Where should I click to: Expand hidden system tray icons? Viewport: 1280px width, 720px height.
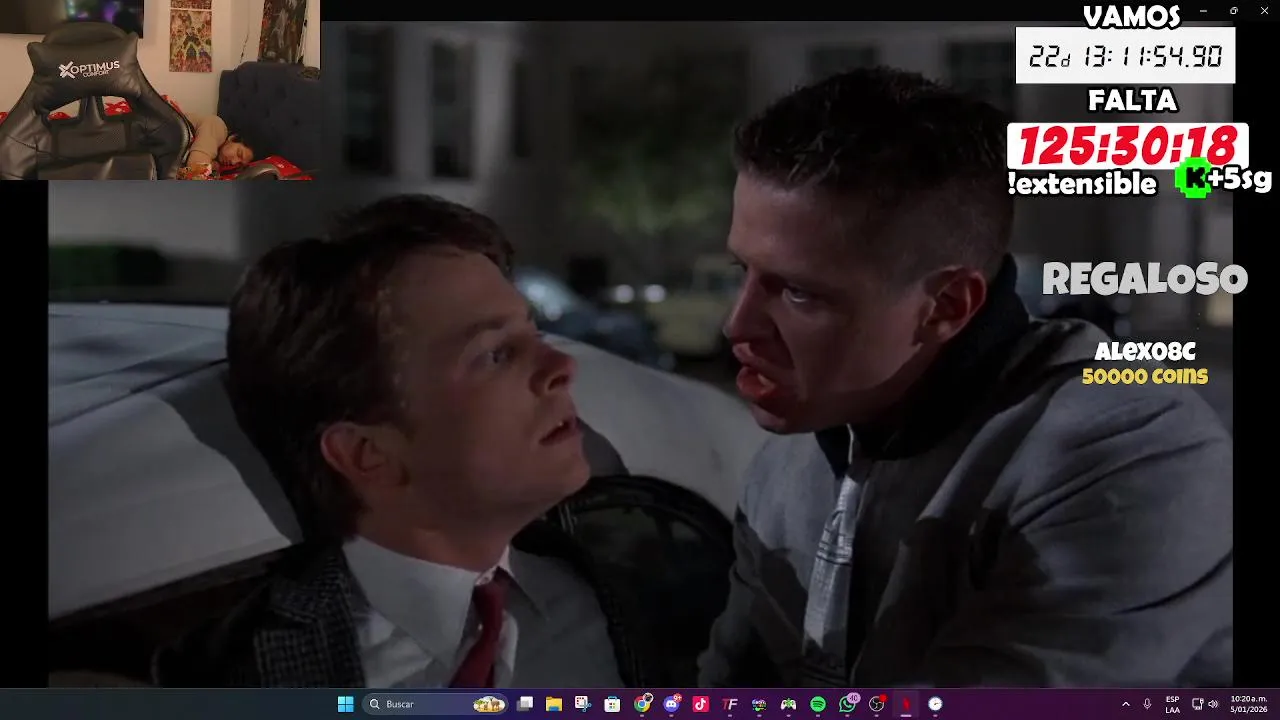(1126, 704)
